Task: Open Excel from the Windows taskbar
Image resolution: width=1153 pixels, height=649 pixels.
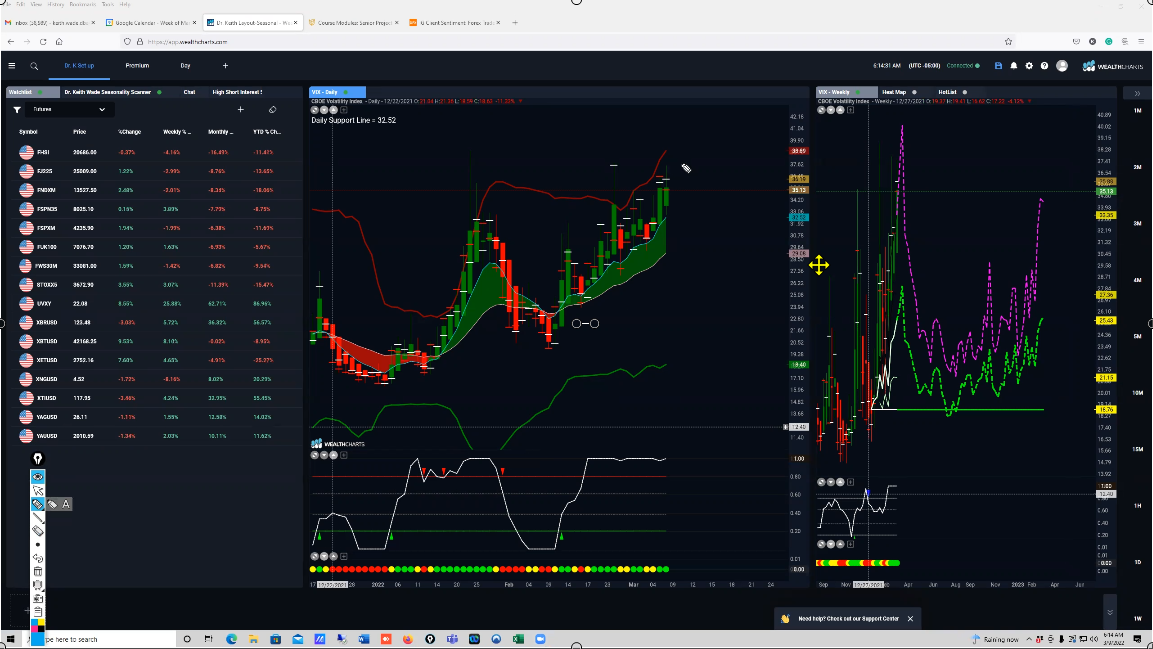Action: (x=518, y=639)
